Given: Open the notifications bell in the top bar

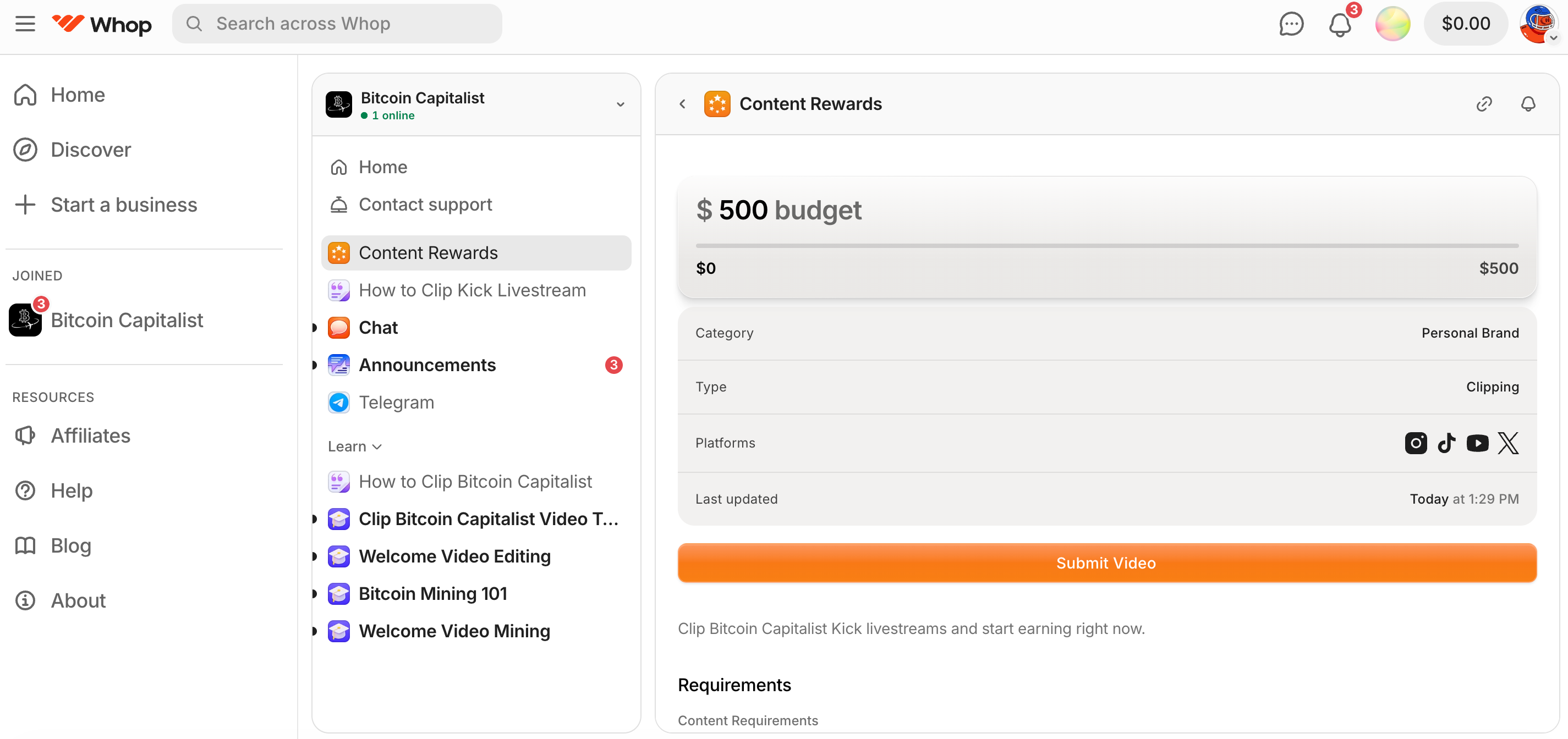Looking at the screenshot, I should point(1340,24).
